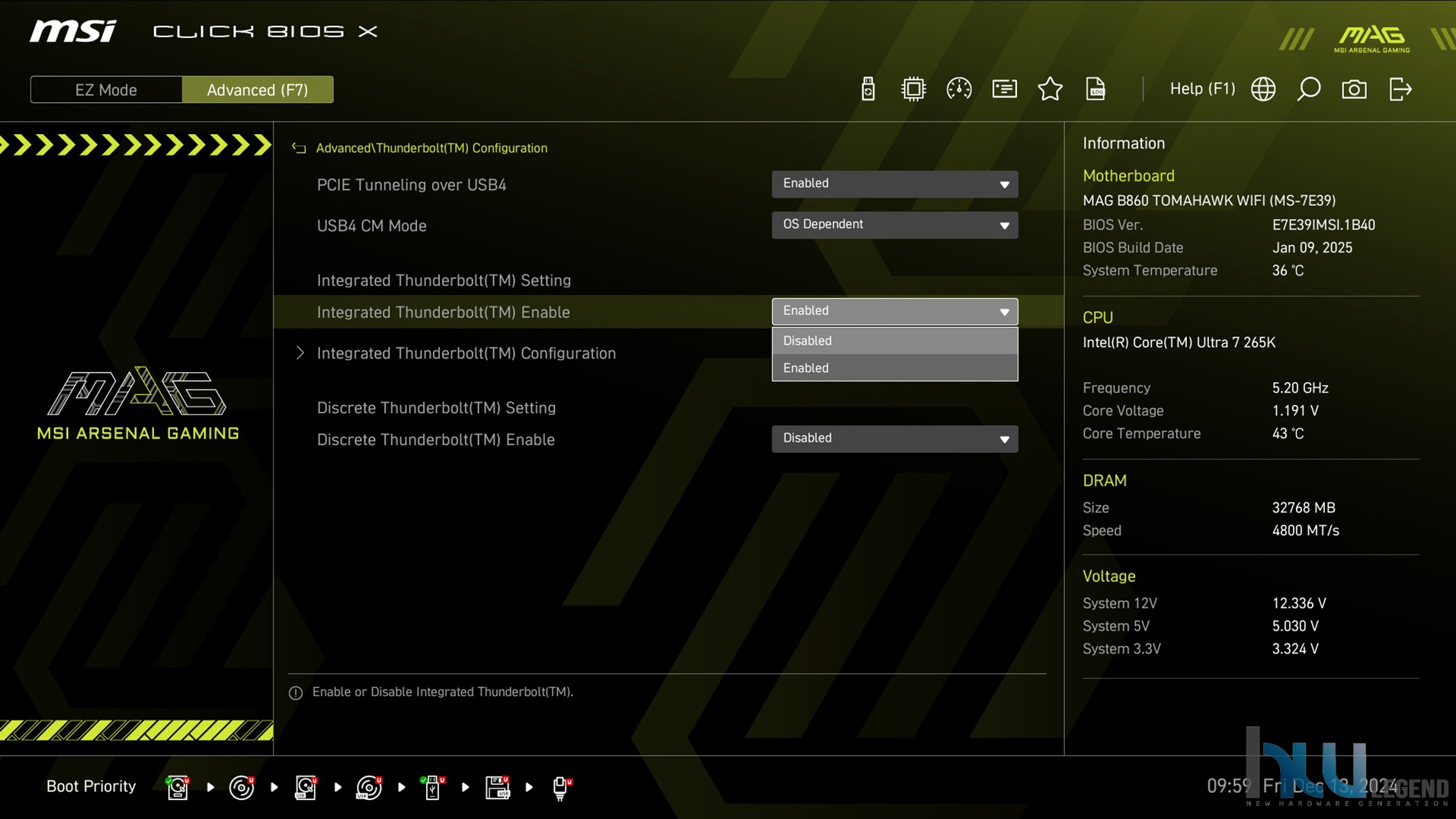Image resolution: width=1456 pixels, height=819 pixels.
Task: Open the M-Flash USB BIOS update icon
Action: coord(868,89)
